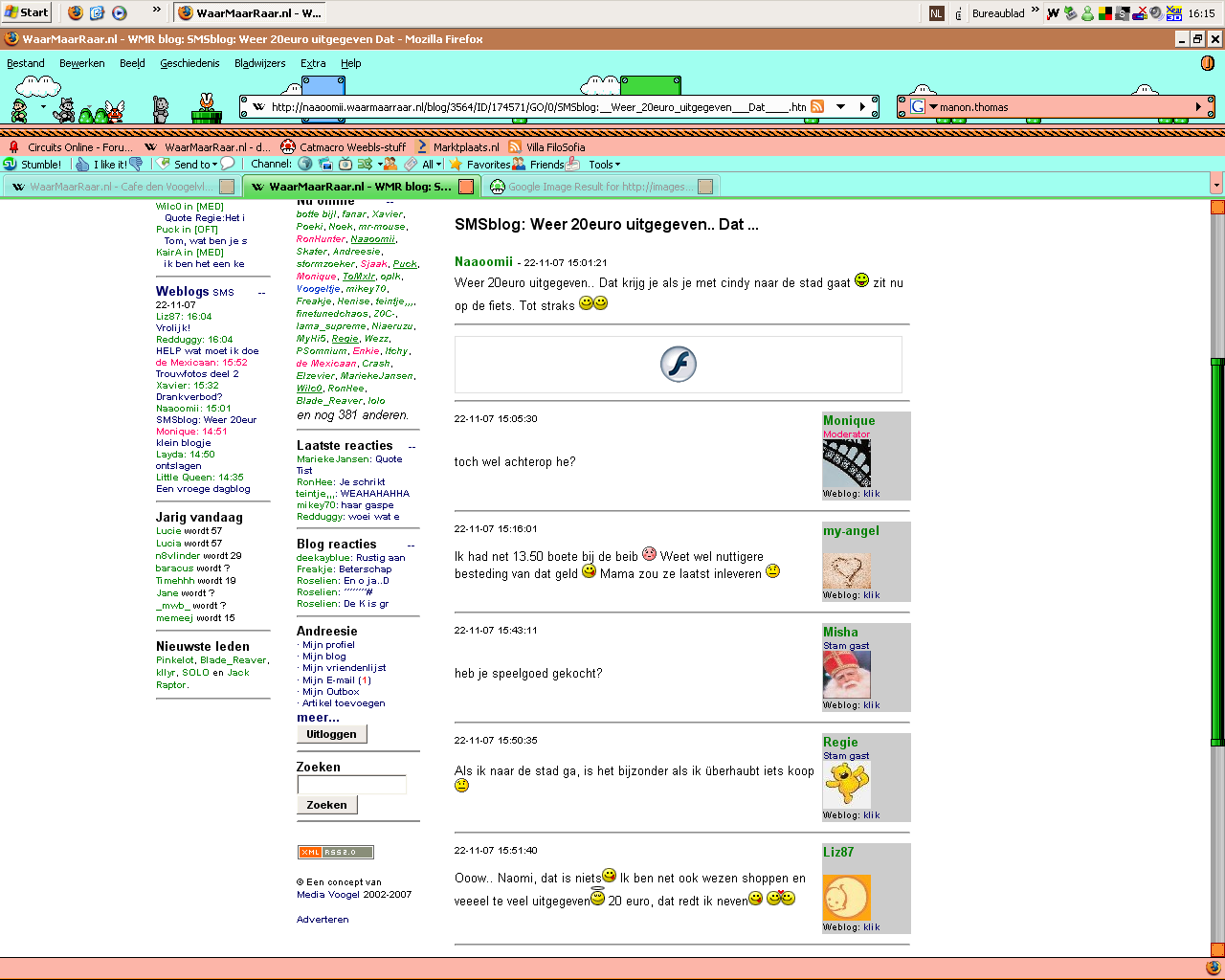This screenshot has height=980, width=1225.
Task: Click the Uitloggen button
Action: 331,734
